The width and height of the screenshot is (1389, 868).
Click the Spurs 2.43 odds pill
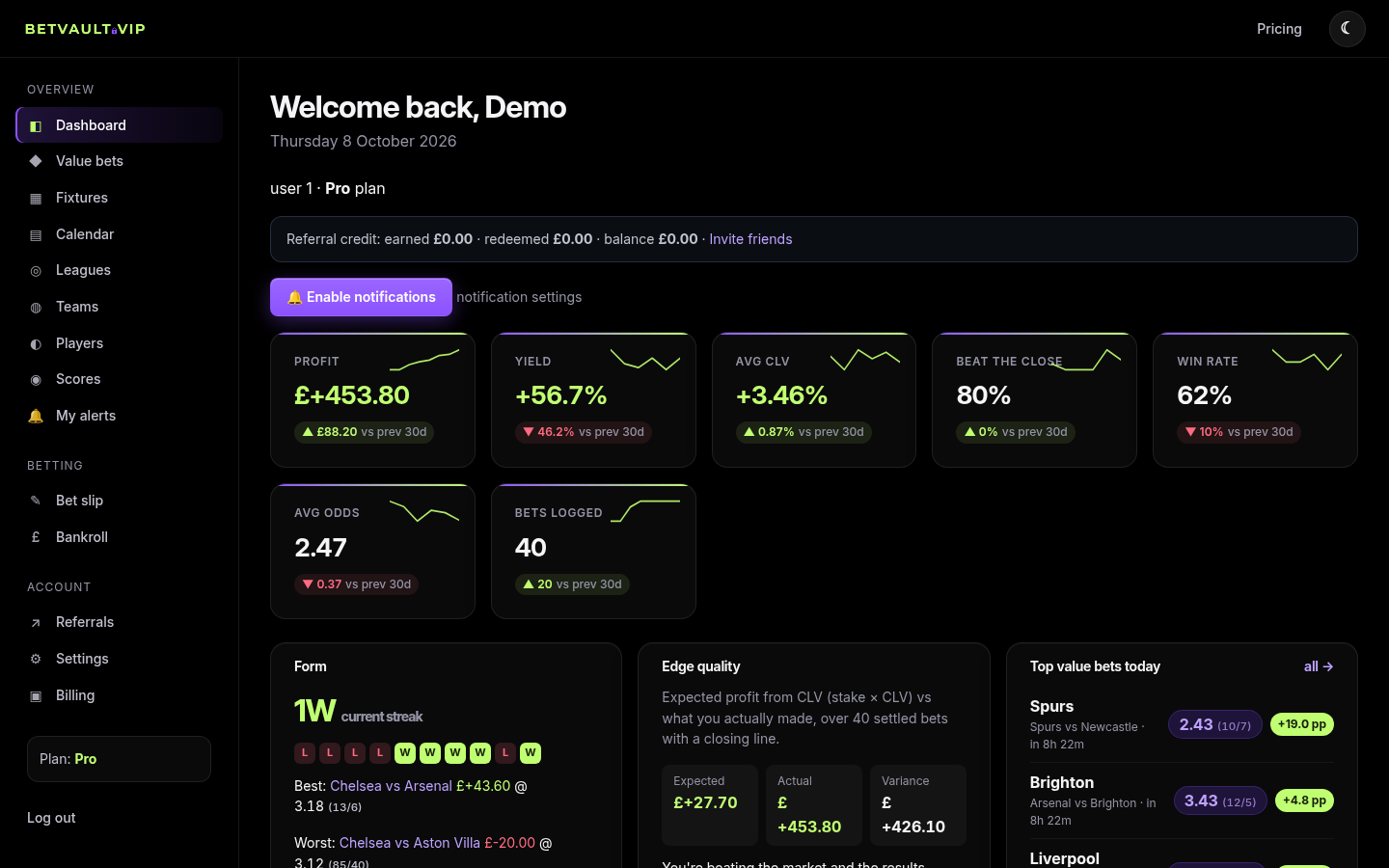click(1215, 724)
